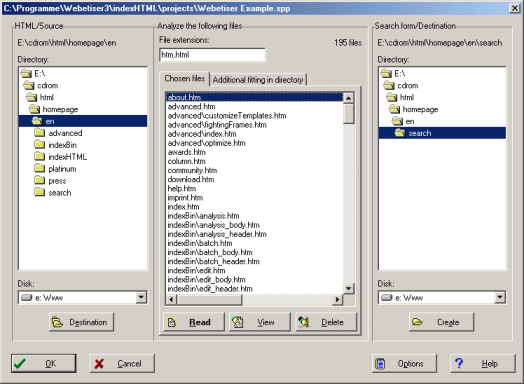This screenshot has width=524, height=384.
Task: Select indexHTML folder in source tree
Action: click(x=60, y=157)
